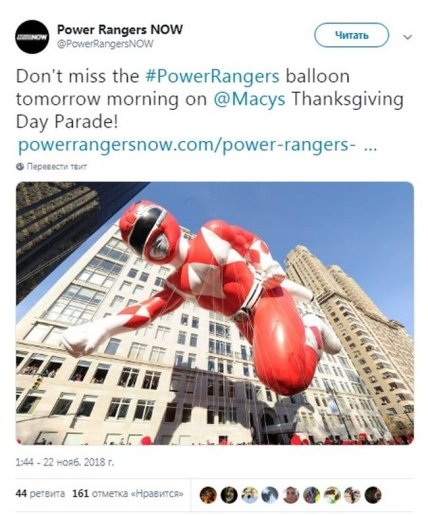View the 44 ретвита list
Screen dimensions: 428x515
coord(40,493)
